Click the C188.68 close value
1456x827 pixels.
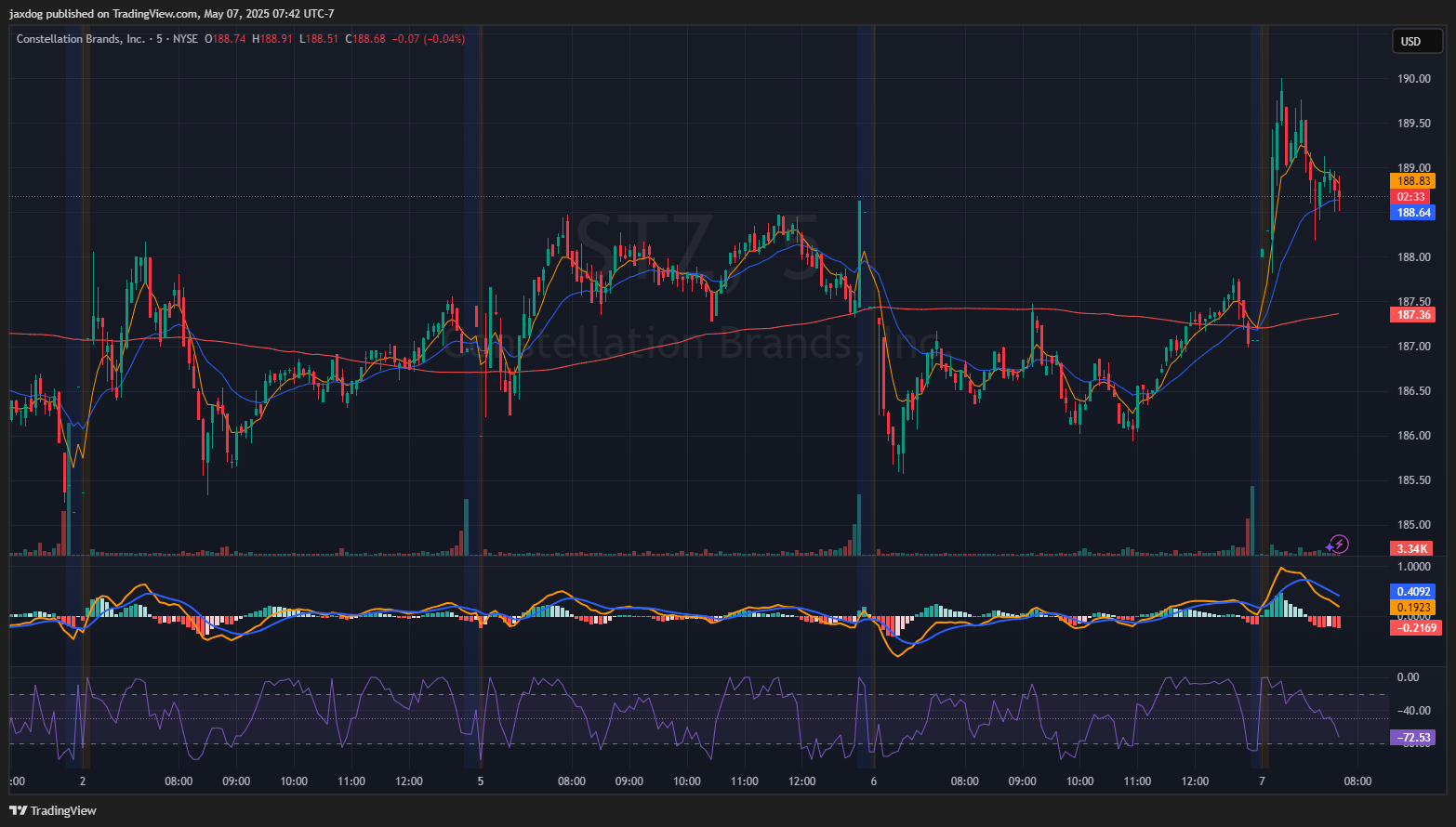click(365, 39)
